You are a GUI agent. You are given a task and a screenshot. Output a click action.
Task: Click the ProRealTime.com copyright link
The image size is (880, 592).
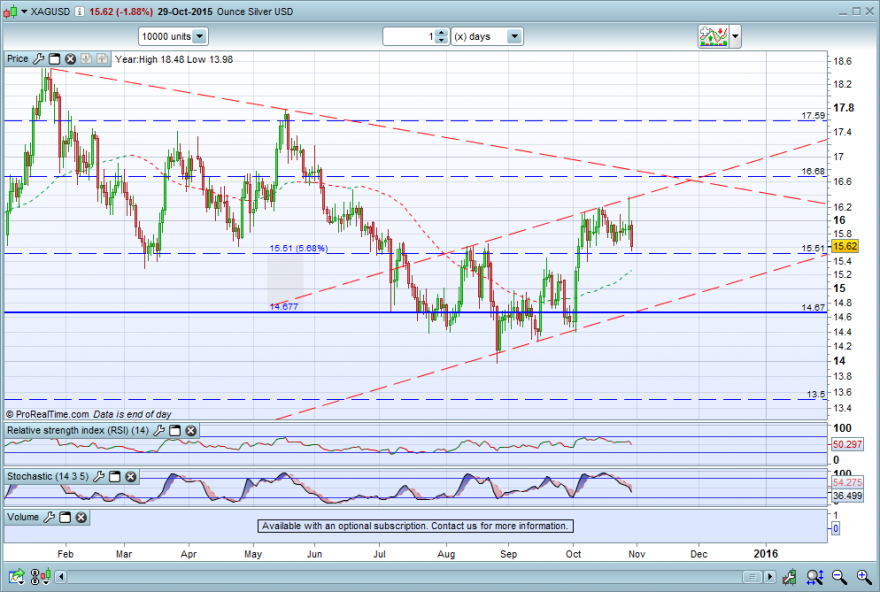pos(47,414)
